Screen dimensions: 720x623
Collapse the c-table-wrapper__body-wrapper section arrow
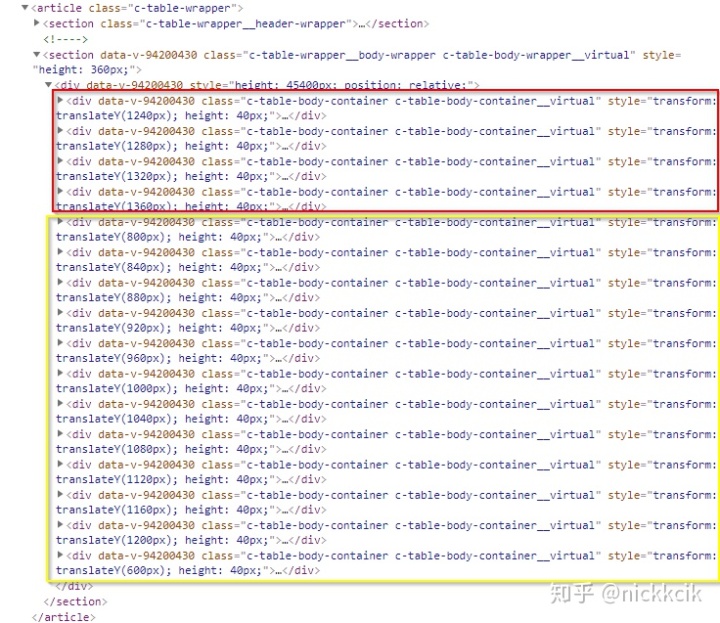37,54
